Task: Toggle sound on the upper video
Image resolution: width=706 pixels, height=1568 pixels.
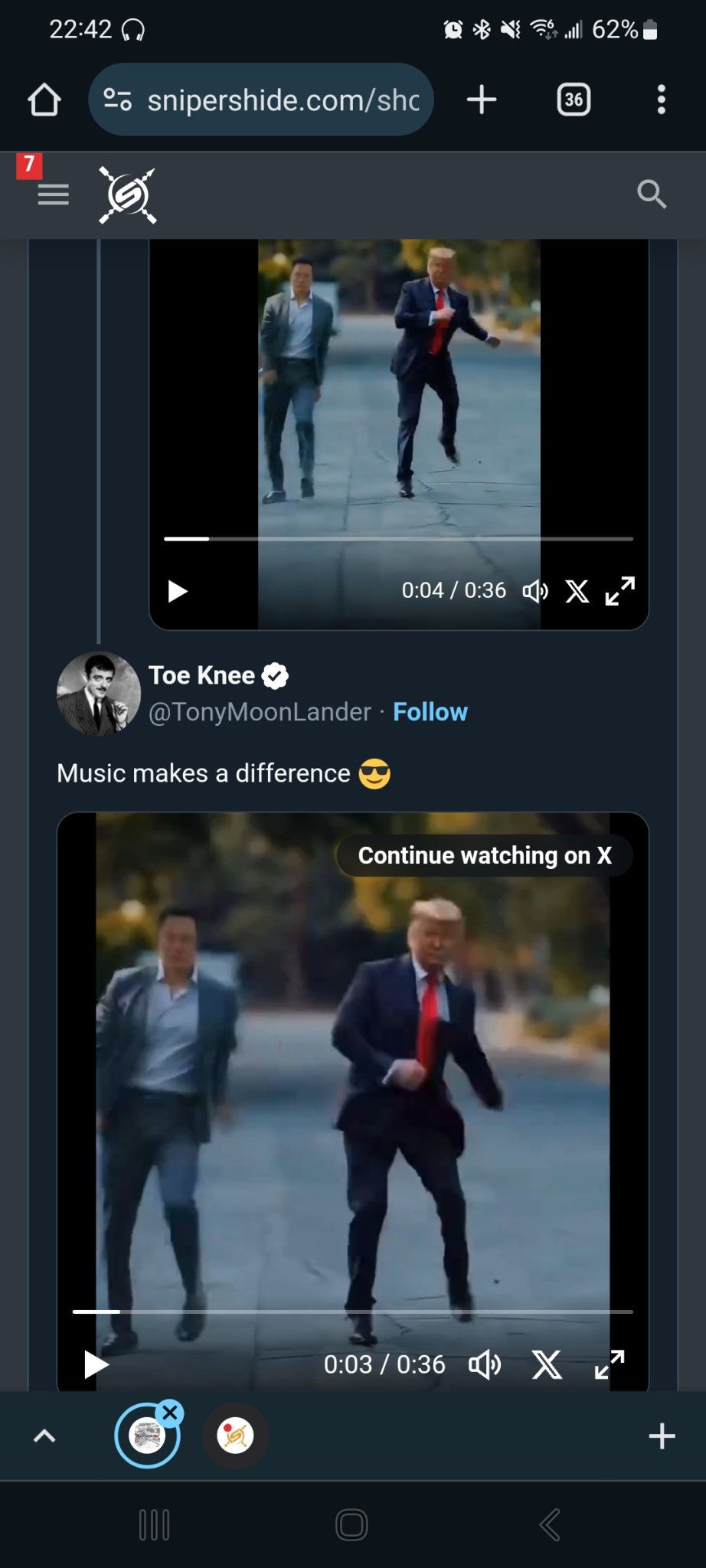Action: pos(535,591)
